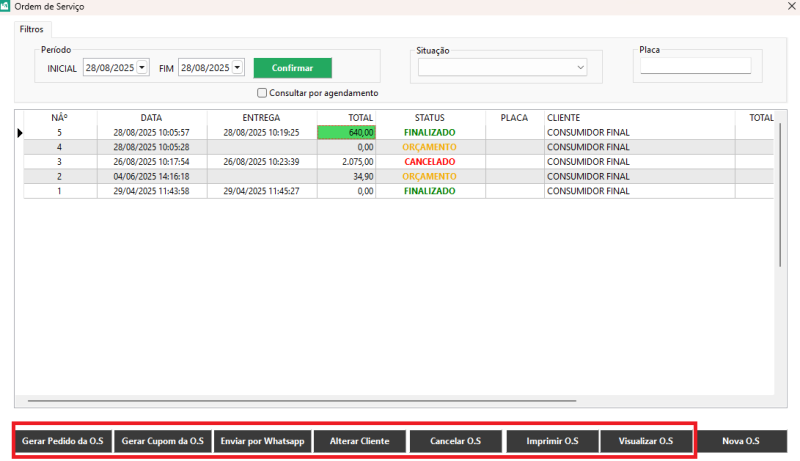
Task: Click the green Confirmar button
Action: (x=293, y=68)
